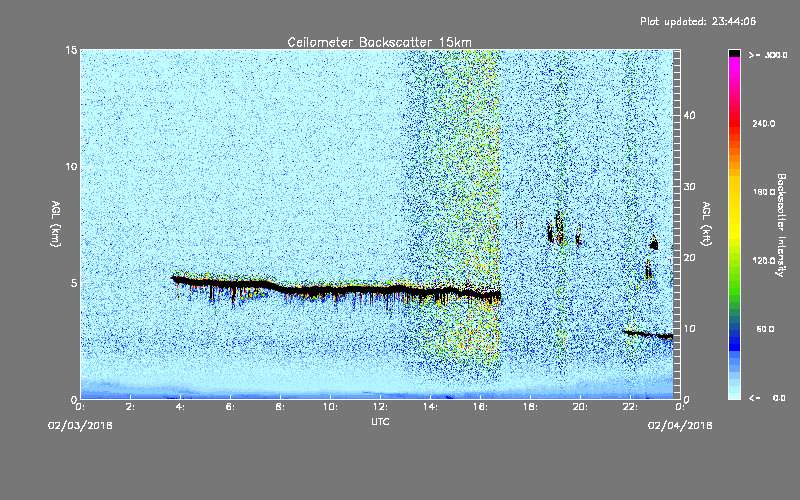
Task: Click the '16:' tick on the time axis
Action: (480, 407)
